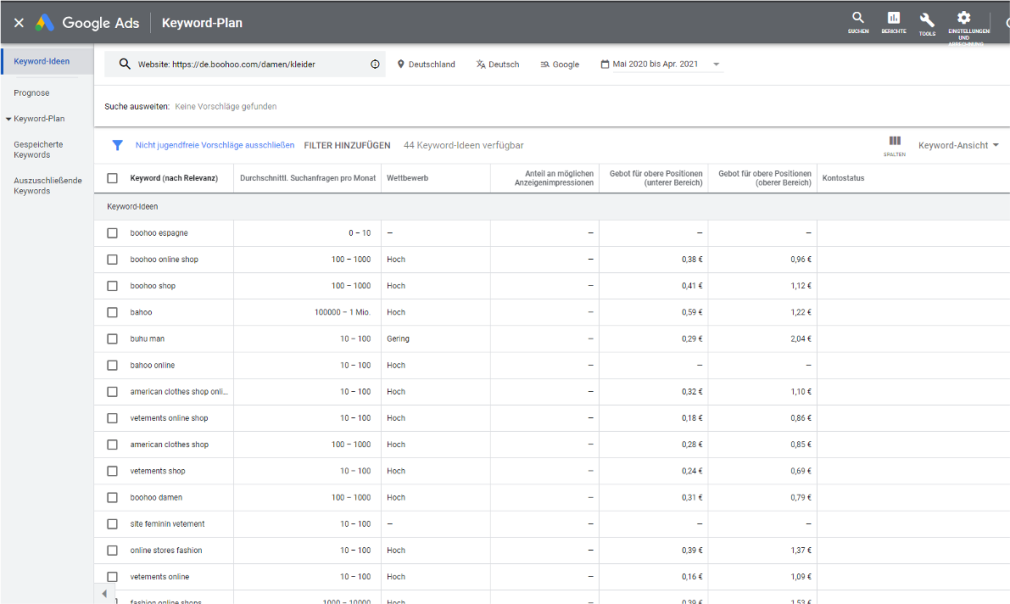Viewport: 1010px width, 604px height.
Task: Open the Suchen magnifier icon in header
Action: [x=858, y=18]
